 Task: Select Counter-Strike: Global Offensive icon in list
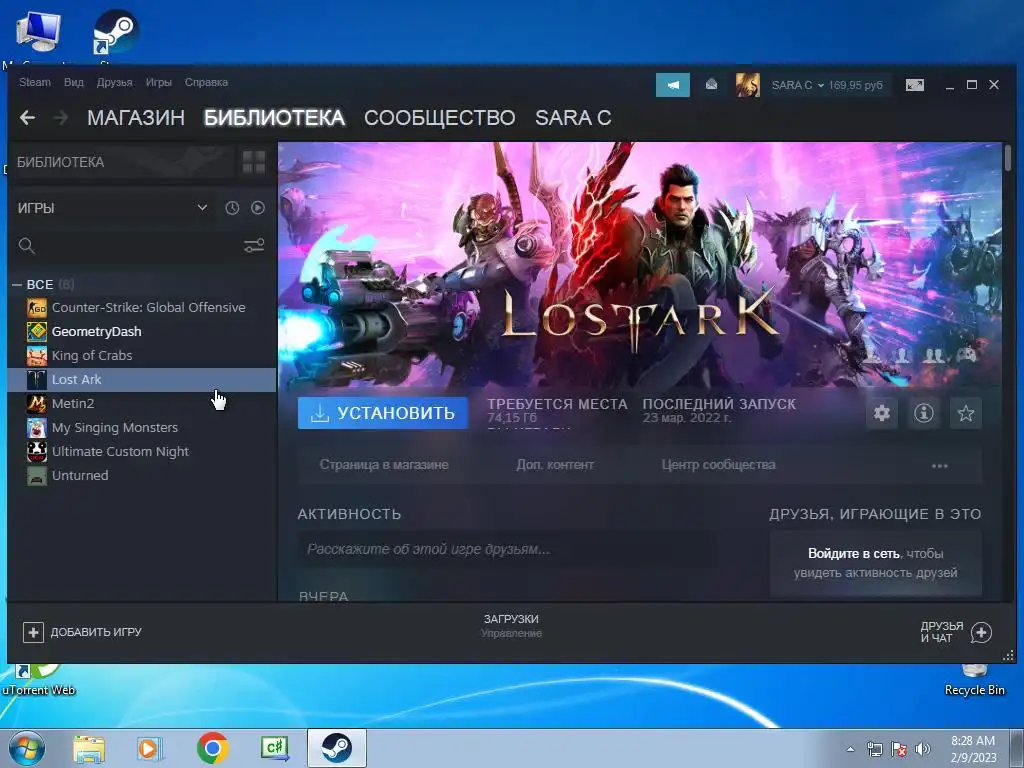pyautogui.click(x=37, y=308)
